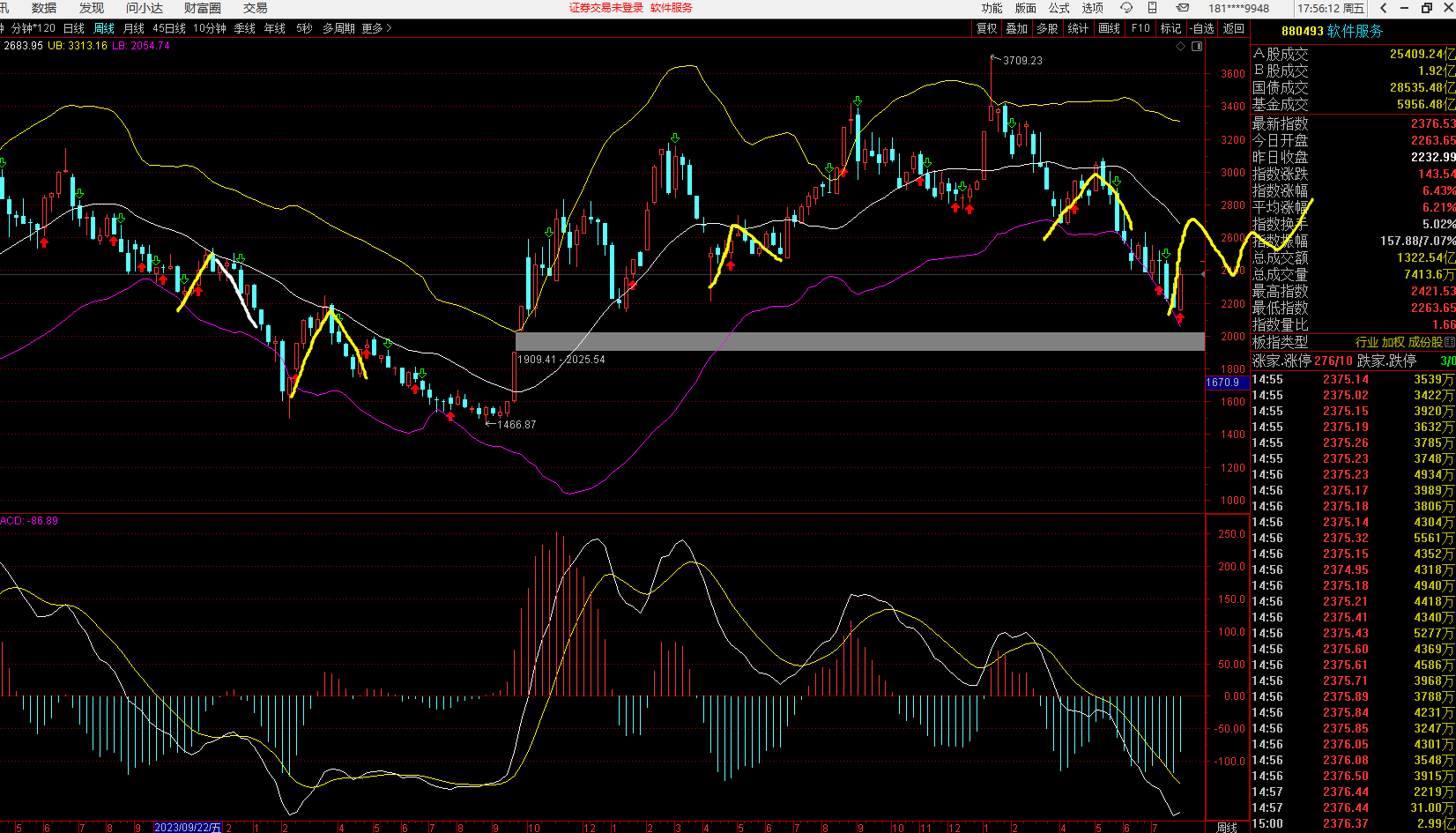Click the 多股 toolbar button
The image size is (1456, 833).
1047,28
